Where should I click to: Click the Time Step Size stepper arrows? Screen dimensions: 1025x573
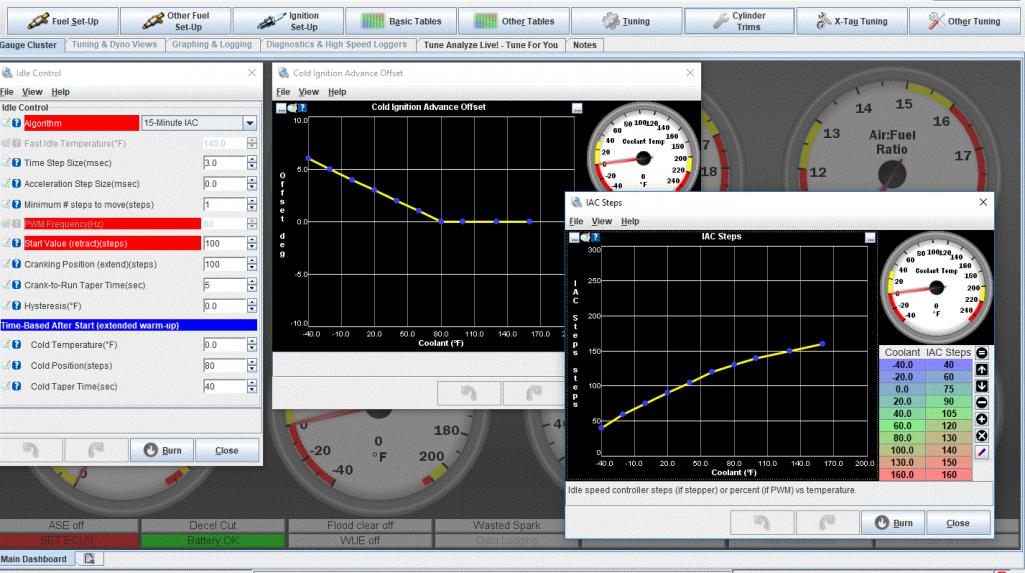252,162
